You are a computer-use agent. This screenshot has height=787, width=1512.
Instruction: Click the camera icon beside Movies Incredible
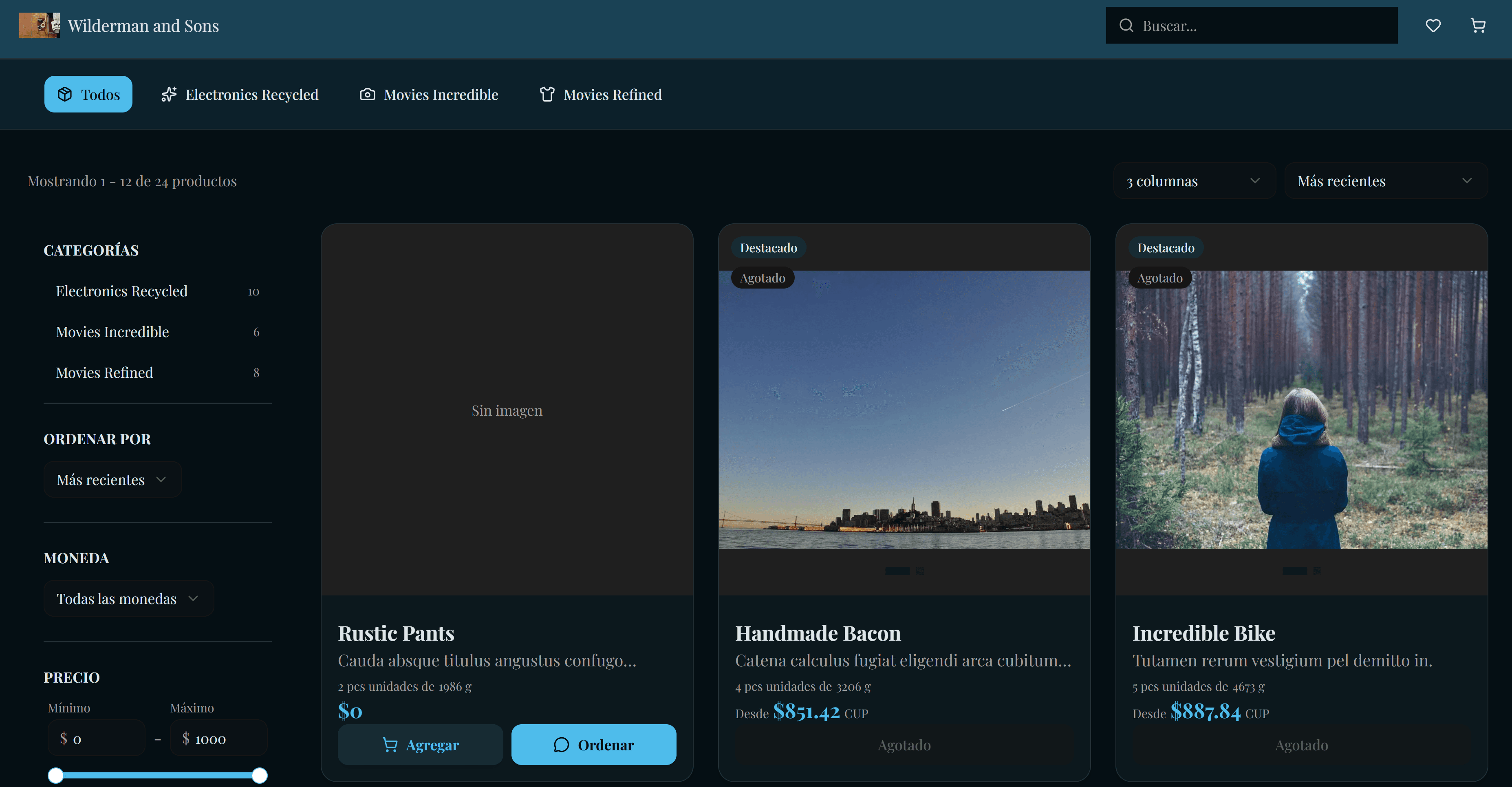click(368, 95)
